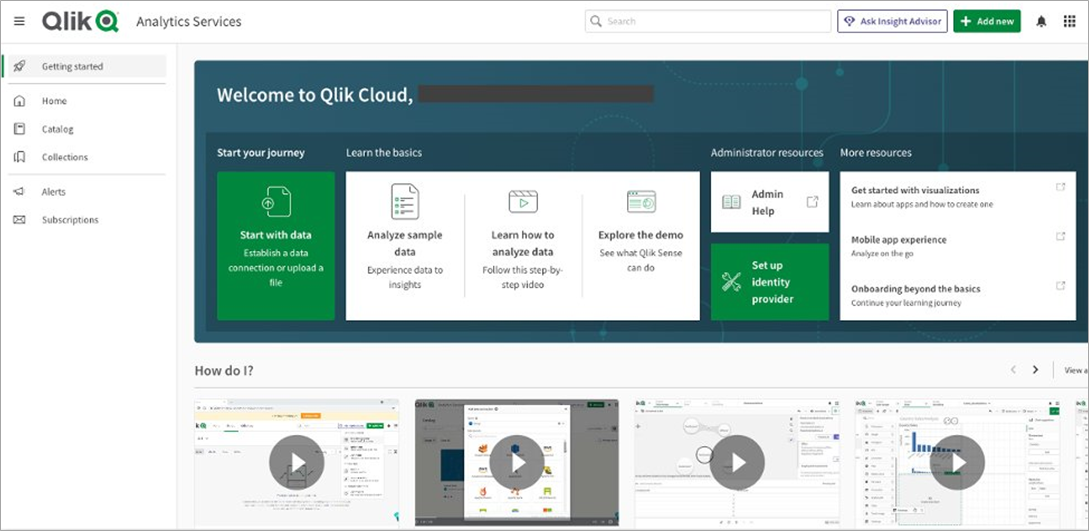1089x531 pixels.
Task: Play the first How do I video
Action: point(297,462)
